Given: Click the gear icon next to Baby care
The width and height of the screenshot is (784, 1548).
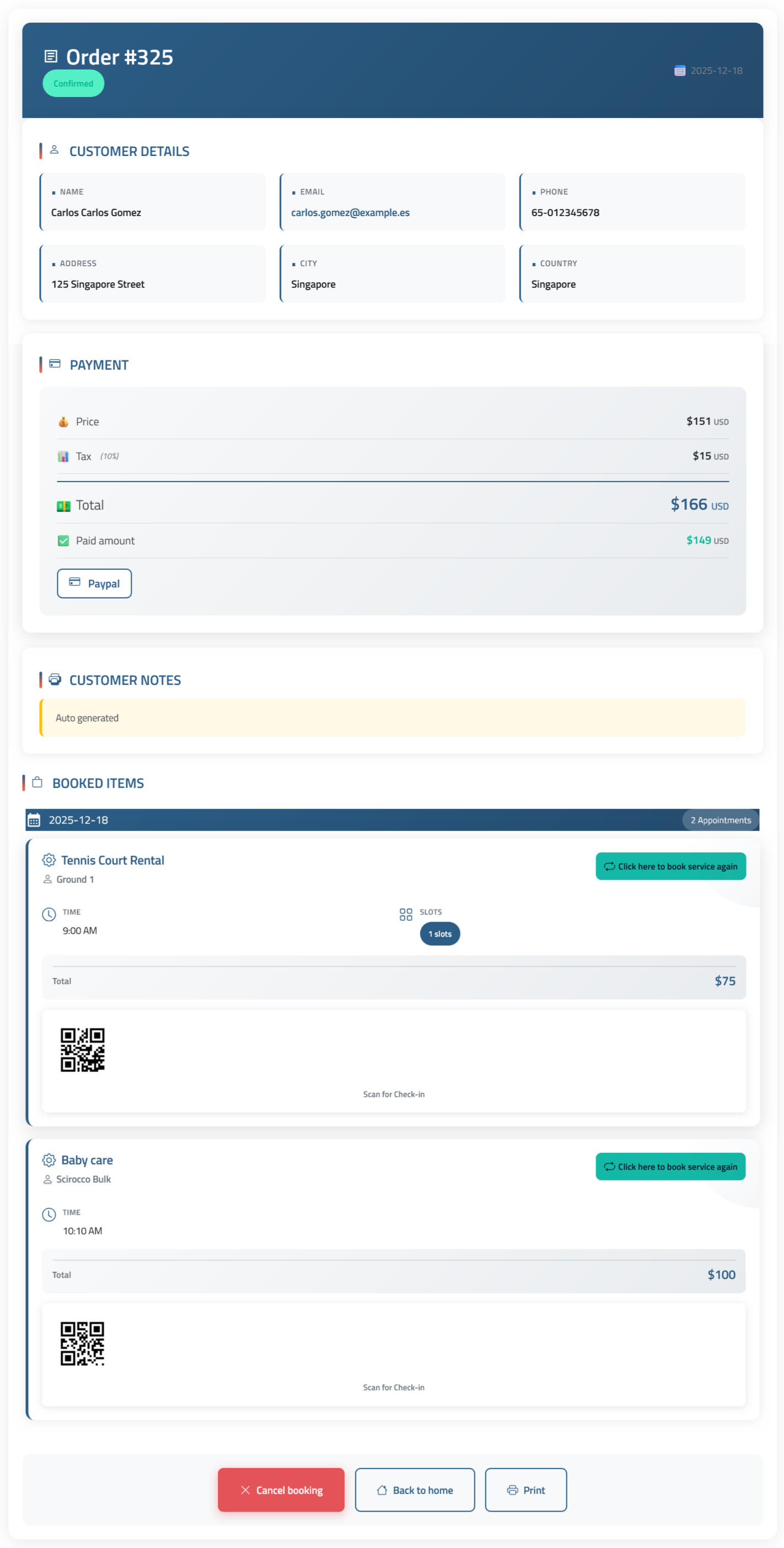Looking at the screenshot, I should coord(48,1160).
